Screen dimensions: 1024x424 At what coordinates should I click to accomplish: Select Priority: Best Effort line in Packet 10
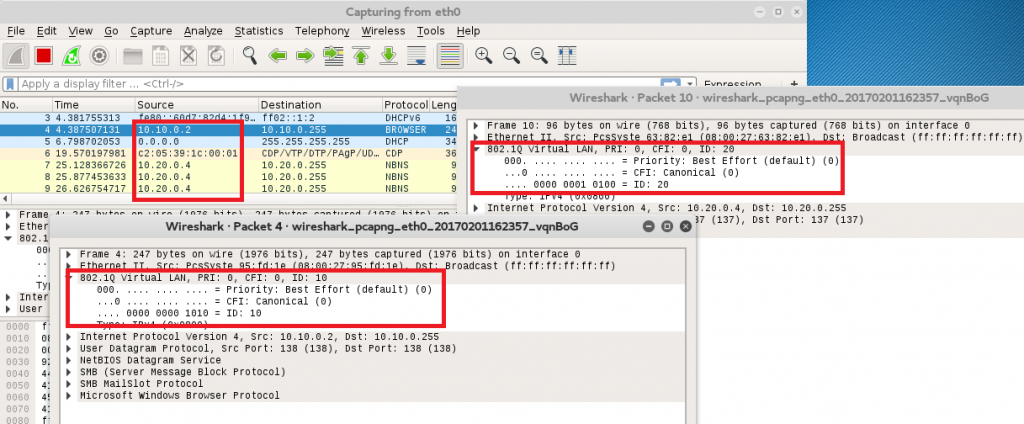click(671, 161)
